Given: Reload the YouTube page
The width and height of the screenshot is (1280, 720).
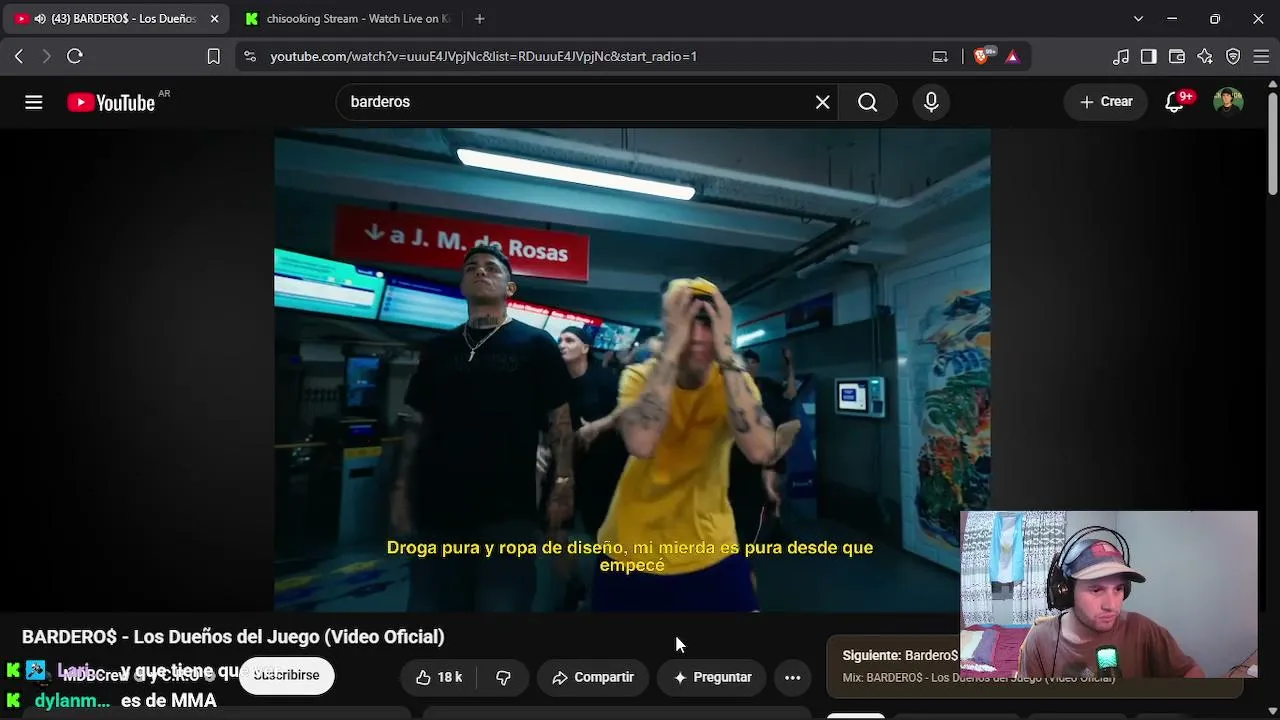Looking at the screenshot, I should point(75,56).
